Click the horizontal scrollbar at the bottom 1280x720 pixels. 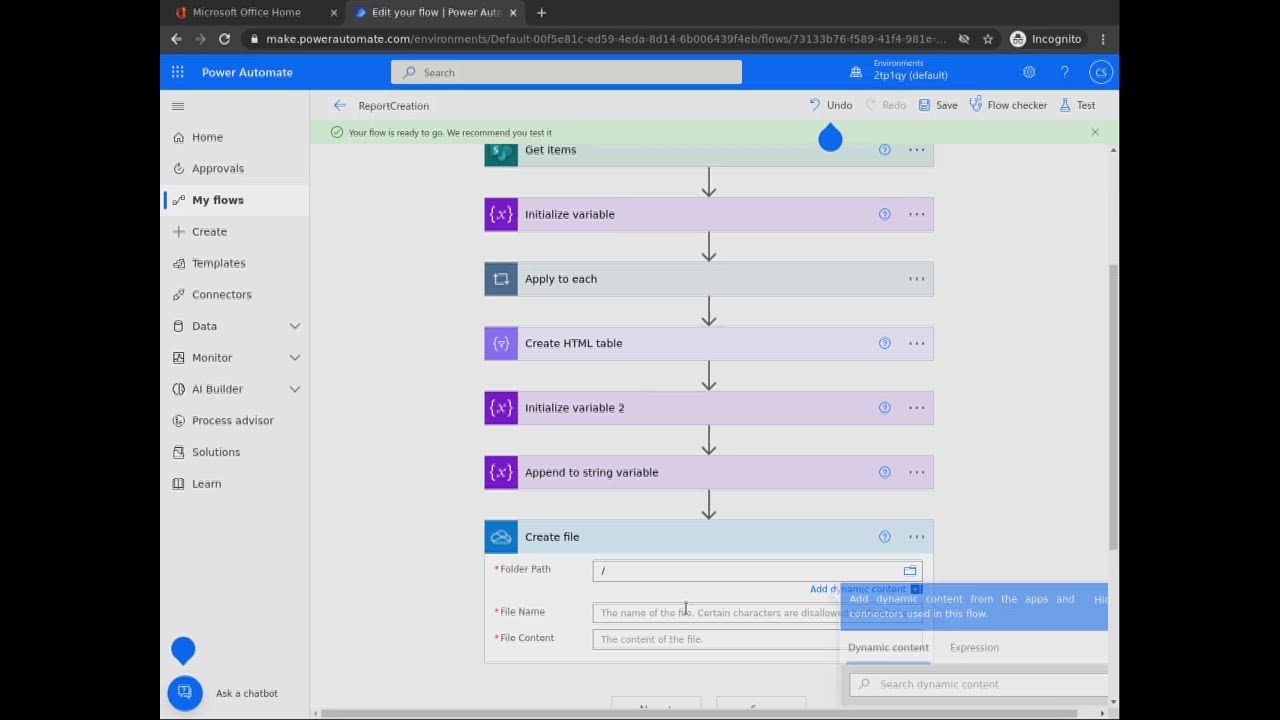pos(700,713)
